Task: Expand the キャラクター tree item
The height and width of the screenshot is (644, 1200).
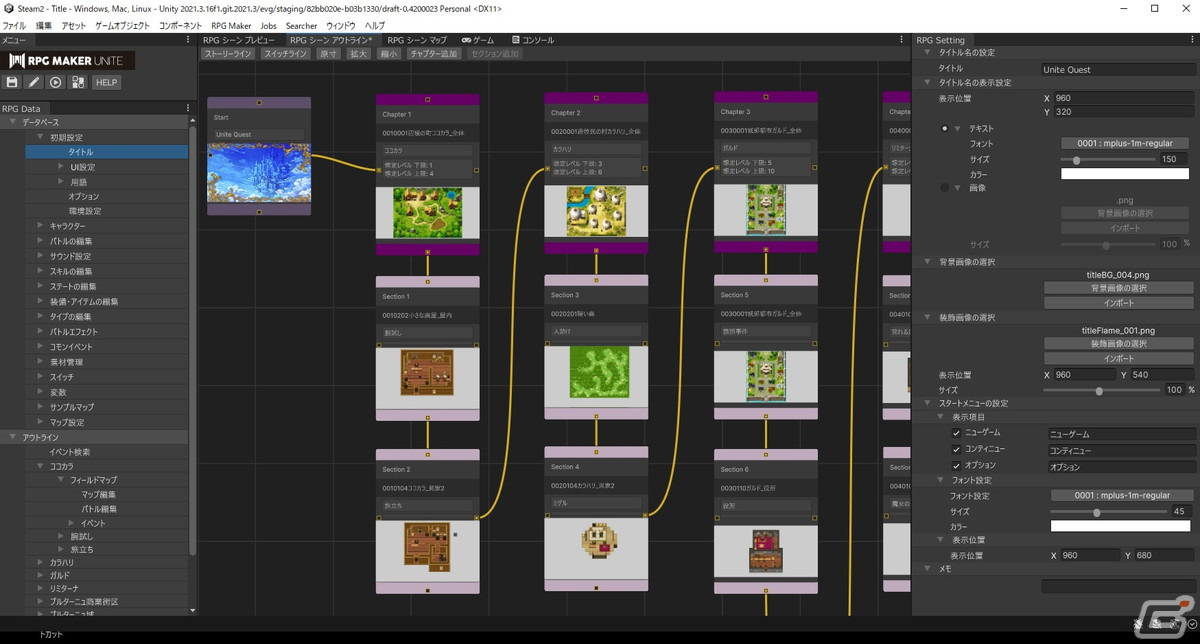Action: tap(41, 226)
